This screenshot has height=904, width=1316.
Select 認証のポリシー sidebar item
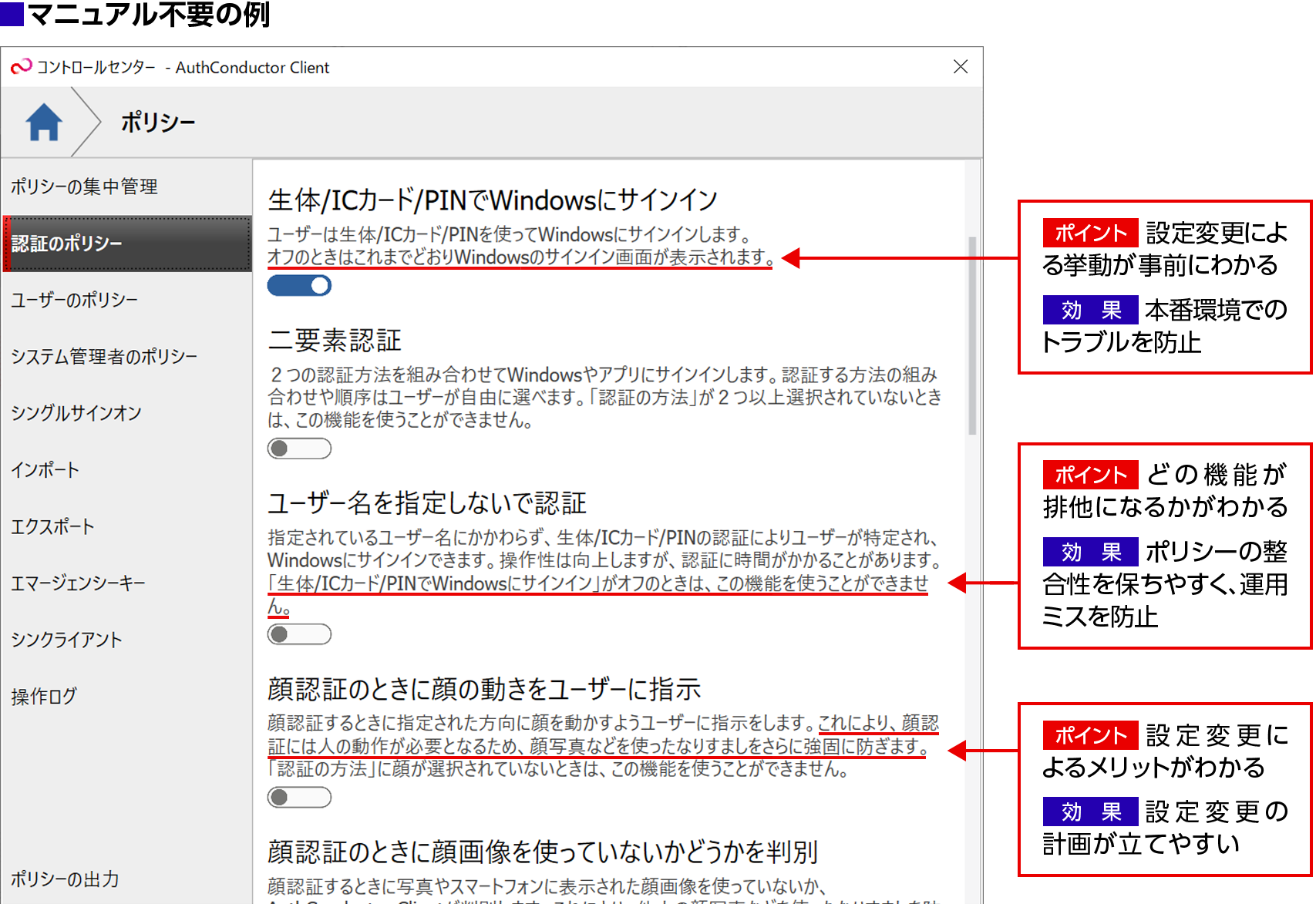click(x=127, y=244)
